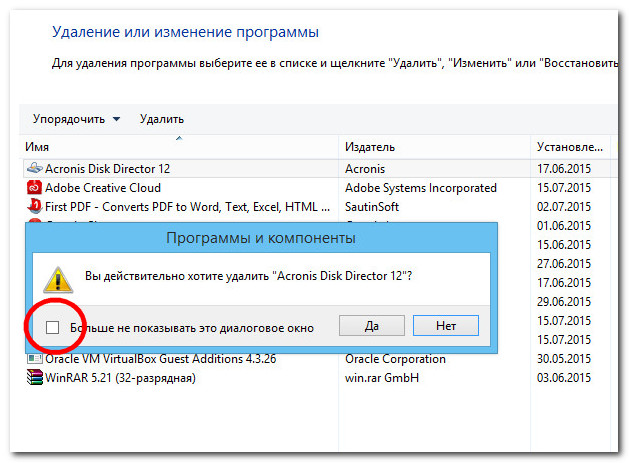Click the win.rar GmbH publisher cell
The image size is (629, 463).
tap(381, 378)
